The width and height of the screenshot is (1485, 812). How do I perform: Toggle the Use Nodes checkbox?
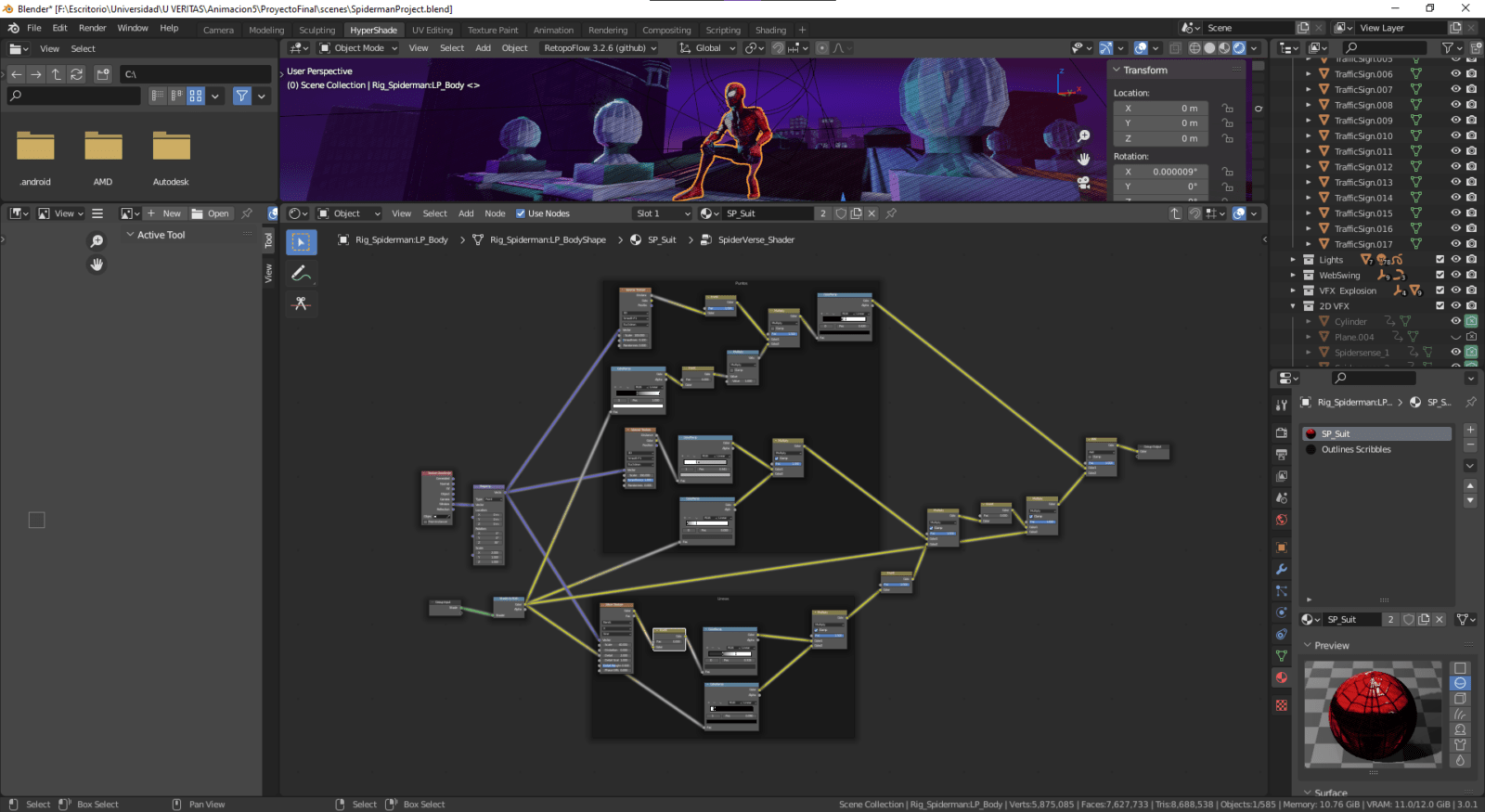tap(521, 213)
